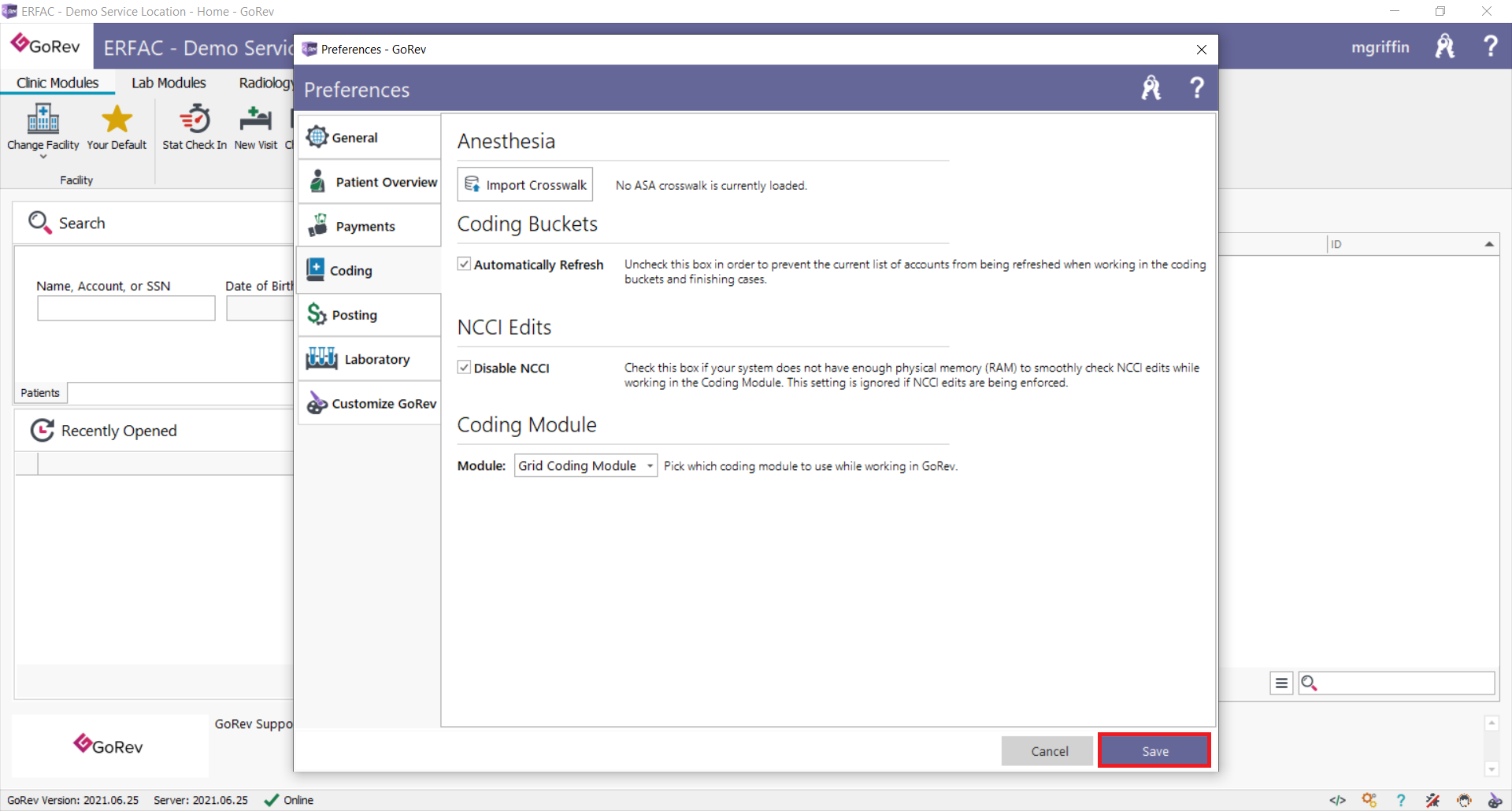Expand the Change Facility dropdown arrow
This screenshot has height=811, width=1512.
43,157
